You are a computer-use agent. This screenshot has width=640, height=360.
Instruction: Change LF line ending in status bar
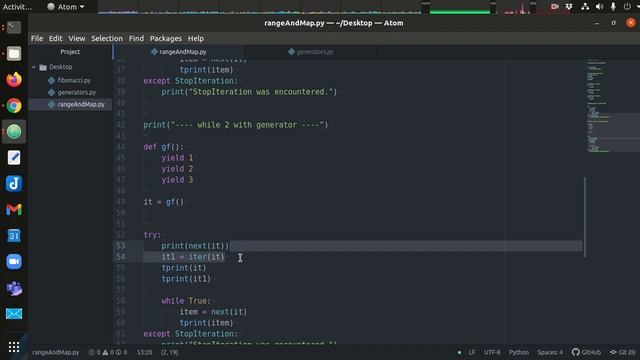coord(472,352)
